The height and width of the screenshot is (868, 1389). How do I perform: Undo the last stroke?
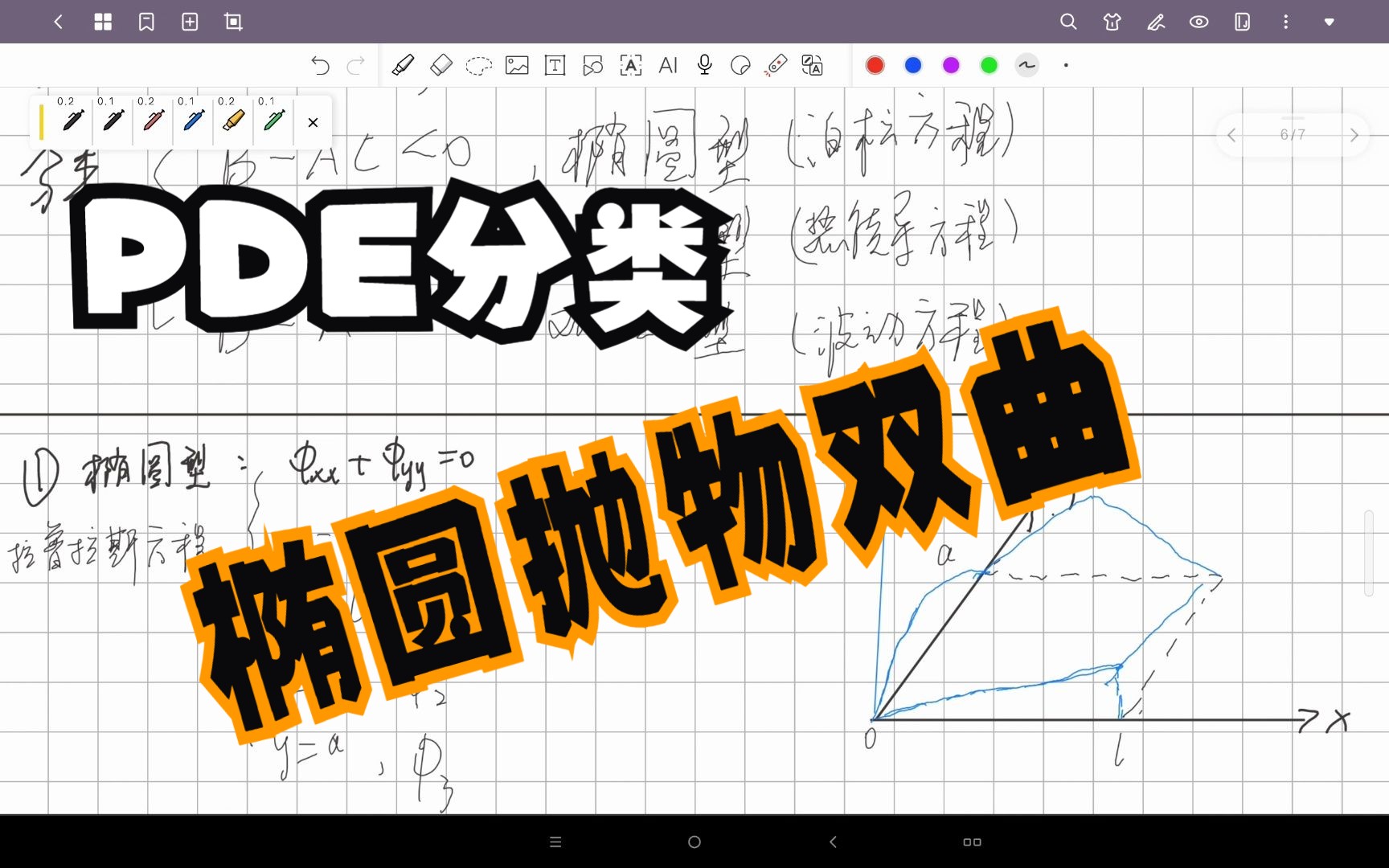(320, 65)
